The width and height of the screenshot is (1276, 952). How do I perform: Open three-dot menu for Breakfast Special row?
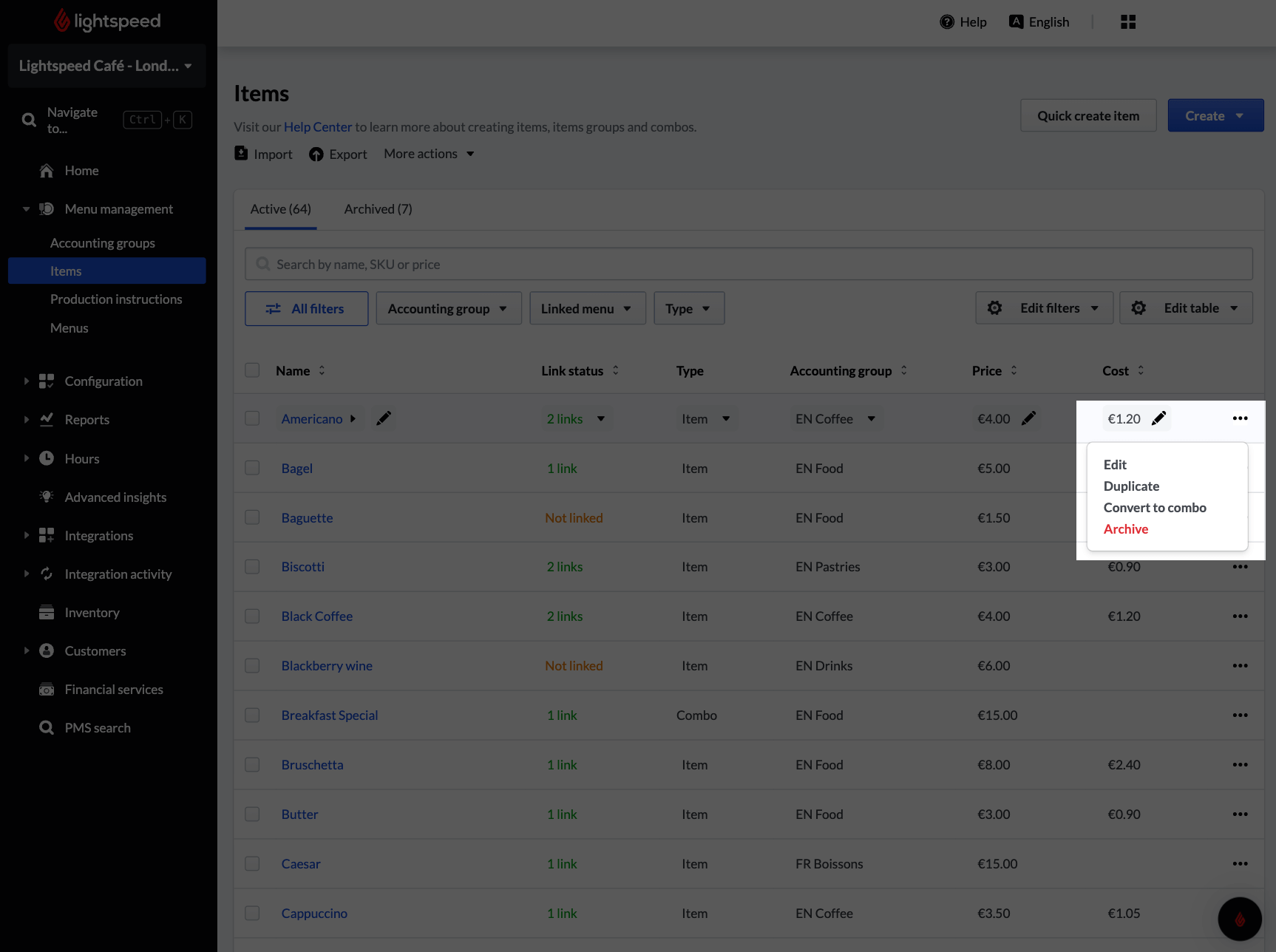click(x=1240, y=715)
